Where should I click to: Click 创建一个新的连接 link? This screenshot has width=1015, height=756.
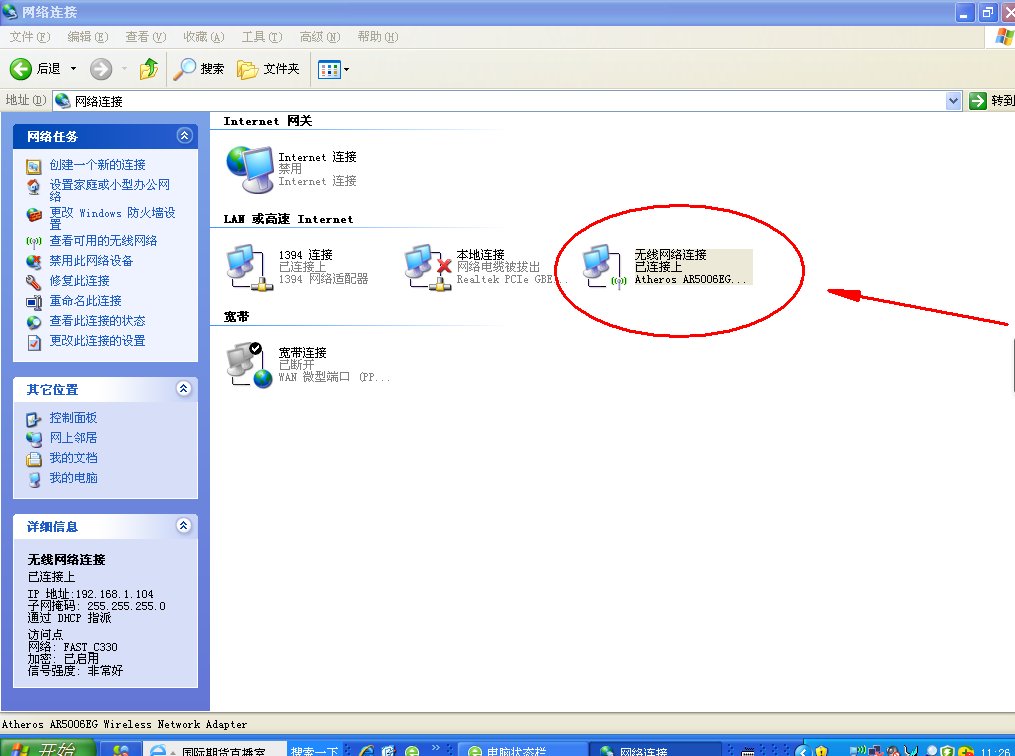pos(97,165)
